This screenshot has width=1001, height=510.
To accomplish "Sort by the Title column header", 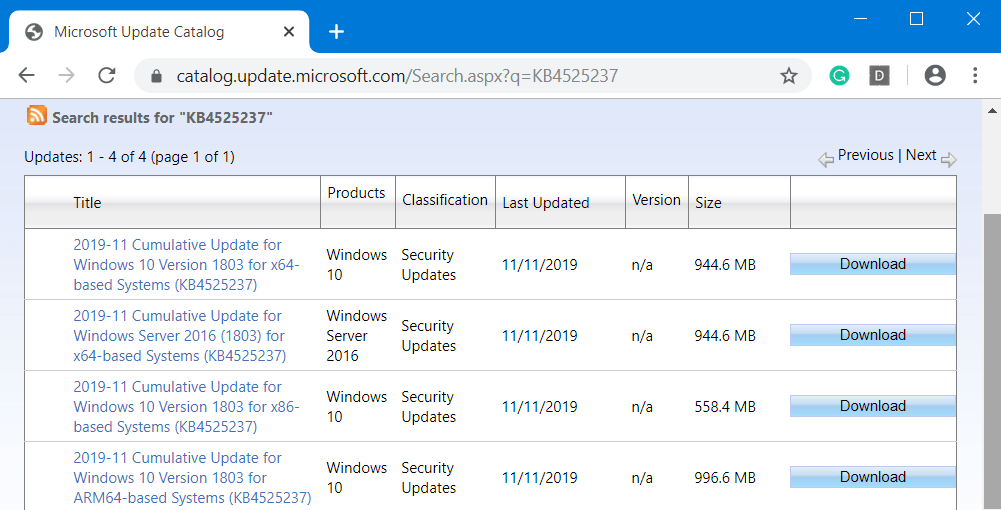I will (87, 203).
